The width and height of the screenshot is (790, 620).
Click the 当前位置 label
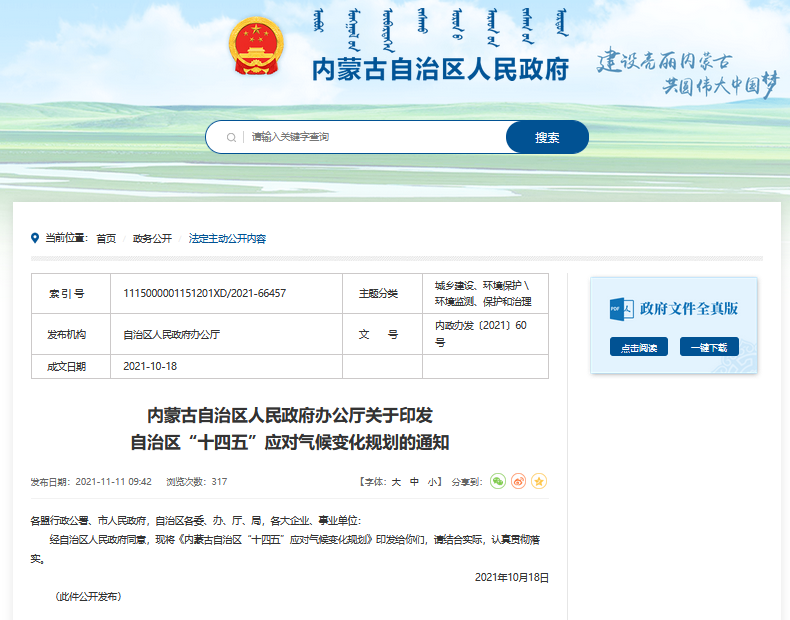coord(67,238)
